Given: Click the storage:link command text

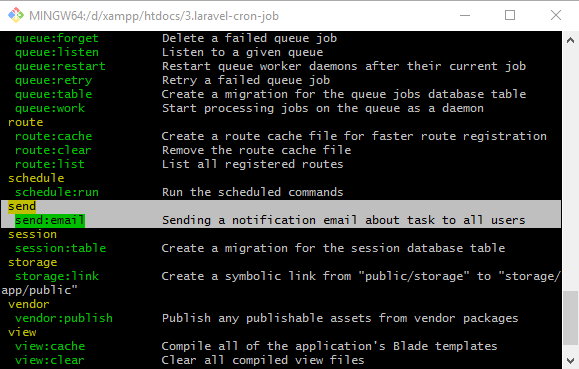Looking at the screenshot, I should pyautogui.click(x=57, y=276).
